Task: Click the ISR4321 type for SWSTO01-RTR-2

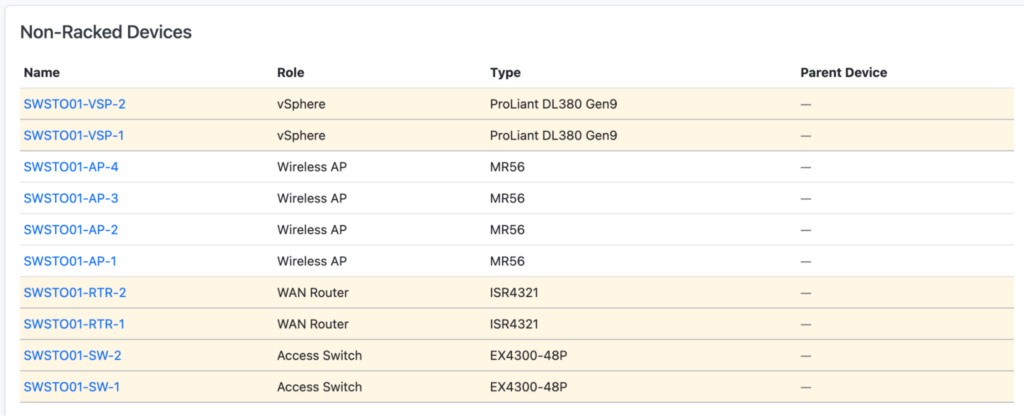Action: [x=514, y=293]
